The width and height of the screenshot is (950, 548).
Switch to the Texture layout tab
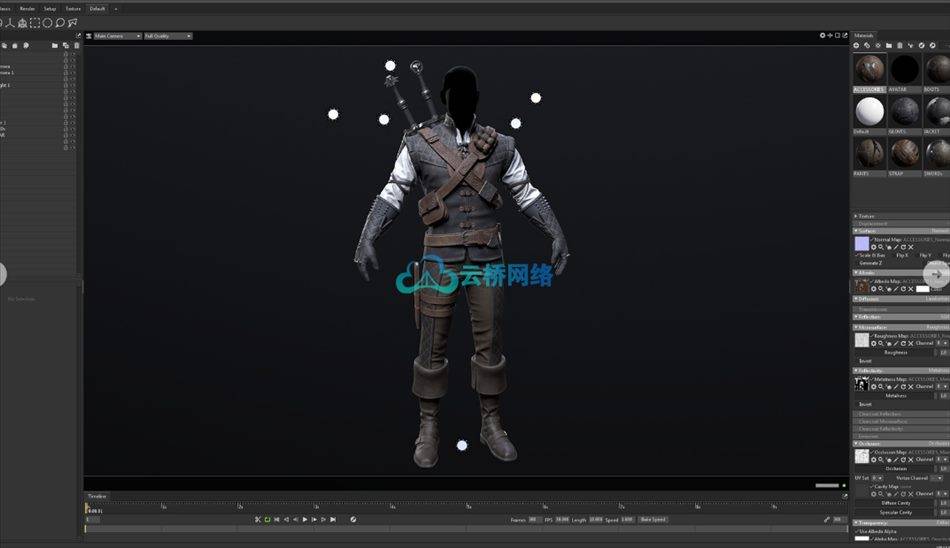[73, 8]
